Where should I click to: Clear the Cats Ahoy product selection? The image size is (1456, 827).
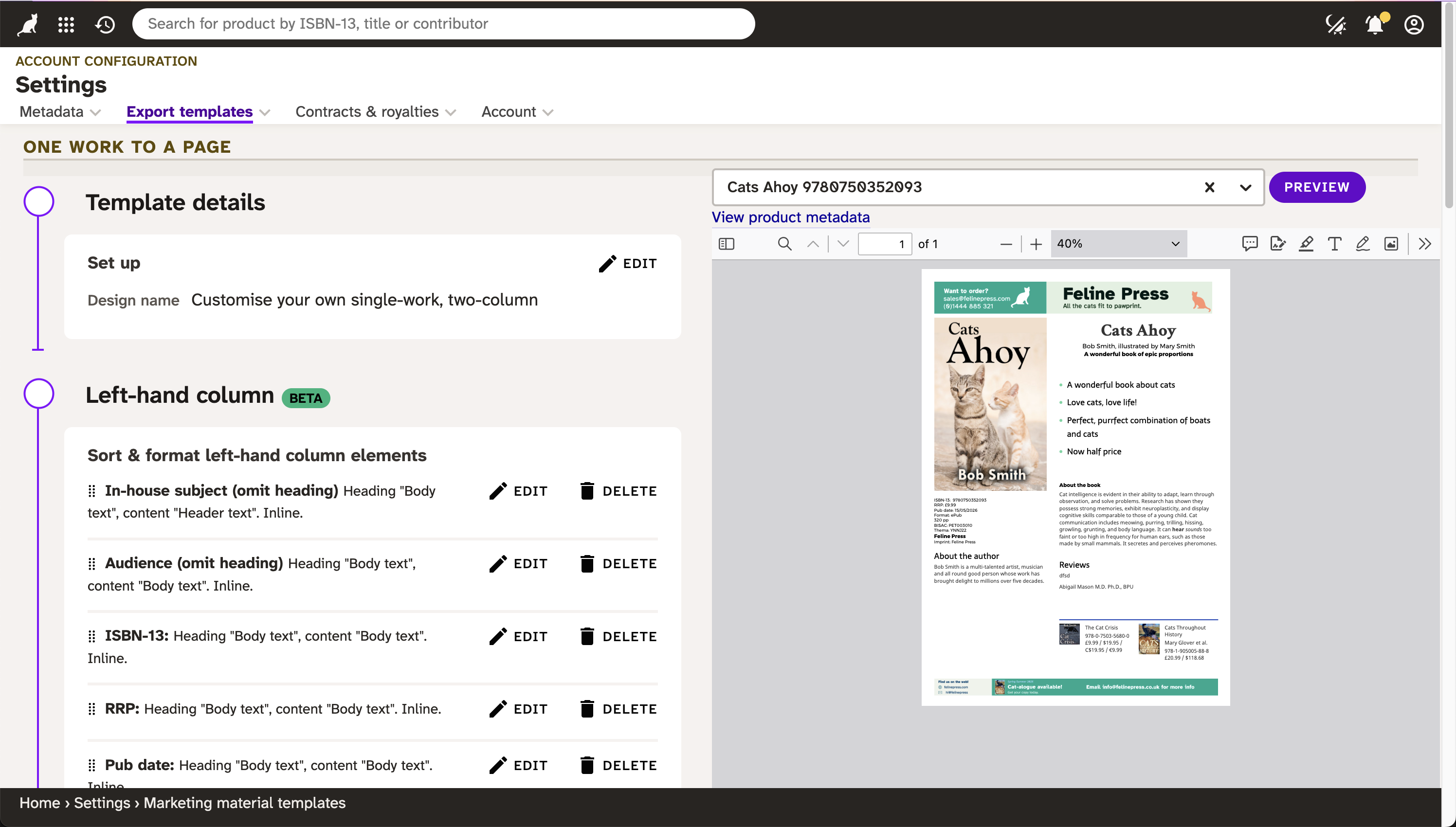pyautogui.click(x=1209, y=187)
